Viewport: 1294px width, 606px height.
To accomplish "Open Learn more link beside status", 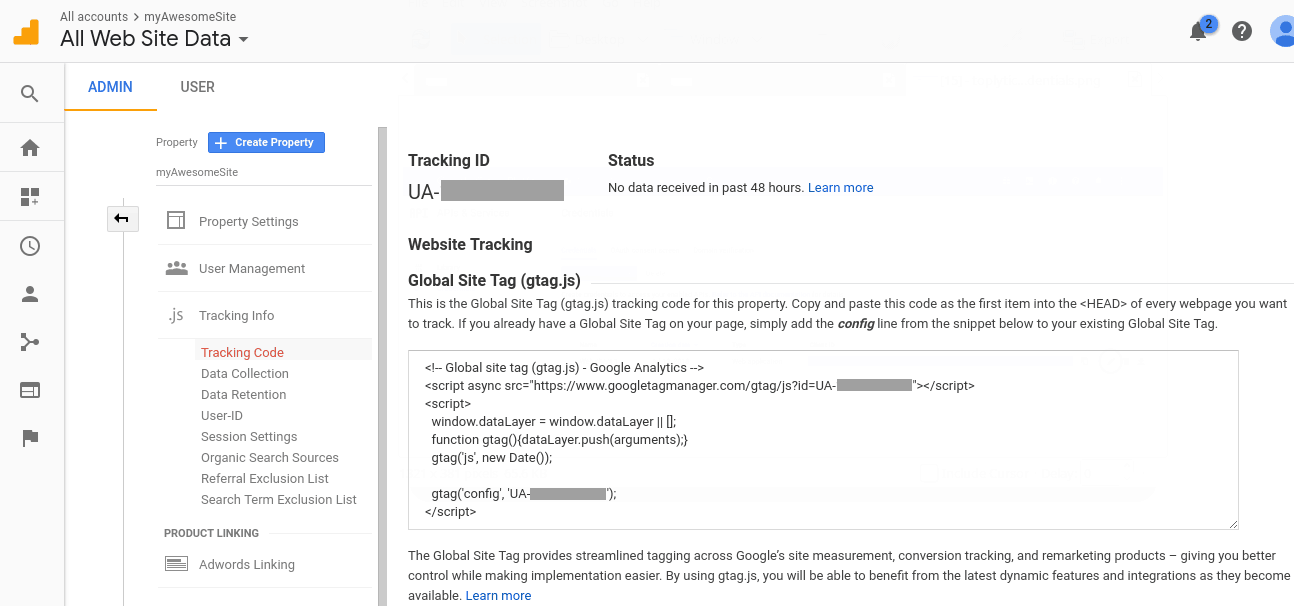I will click(x=840, y=188).
